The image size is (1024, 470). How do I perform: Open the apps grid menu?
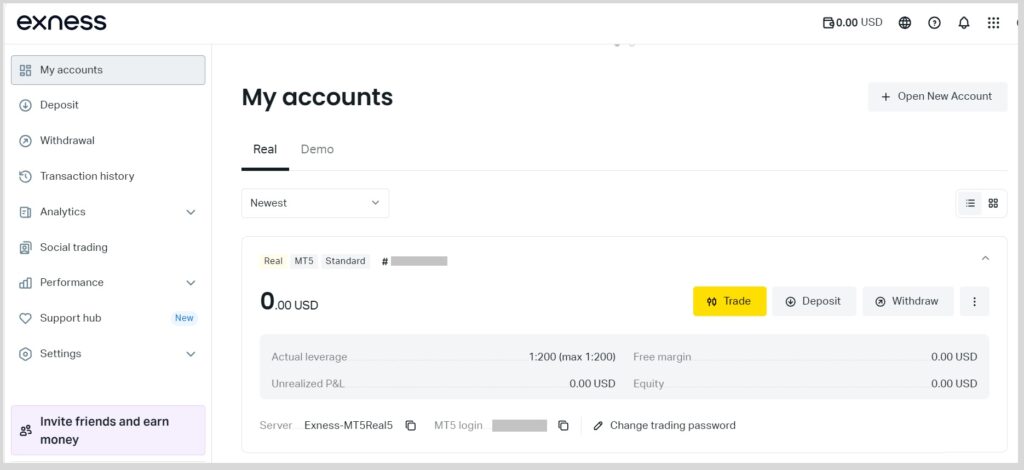pos(993,22)
